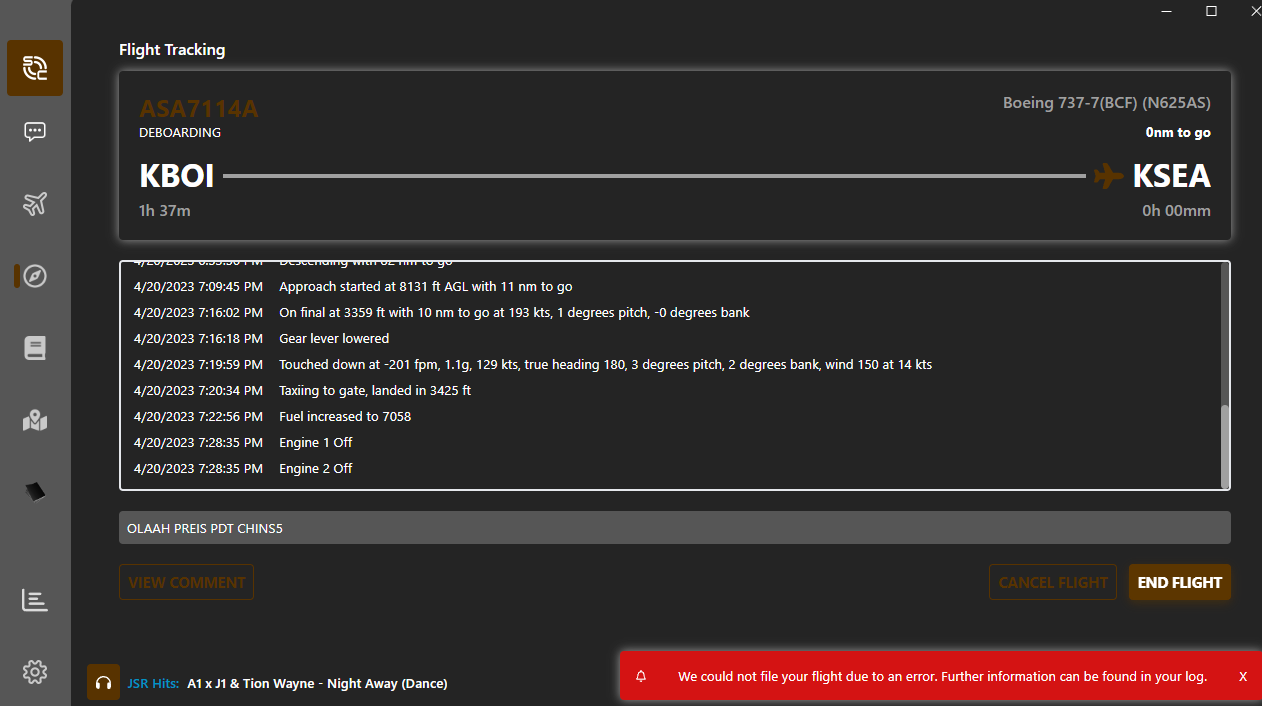Dismiss the flight filing error notification

point(1243,676)
